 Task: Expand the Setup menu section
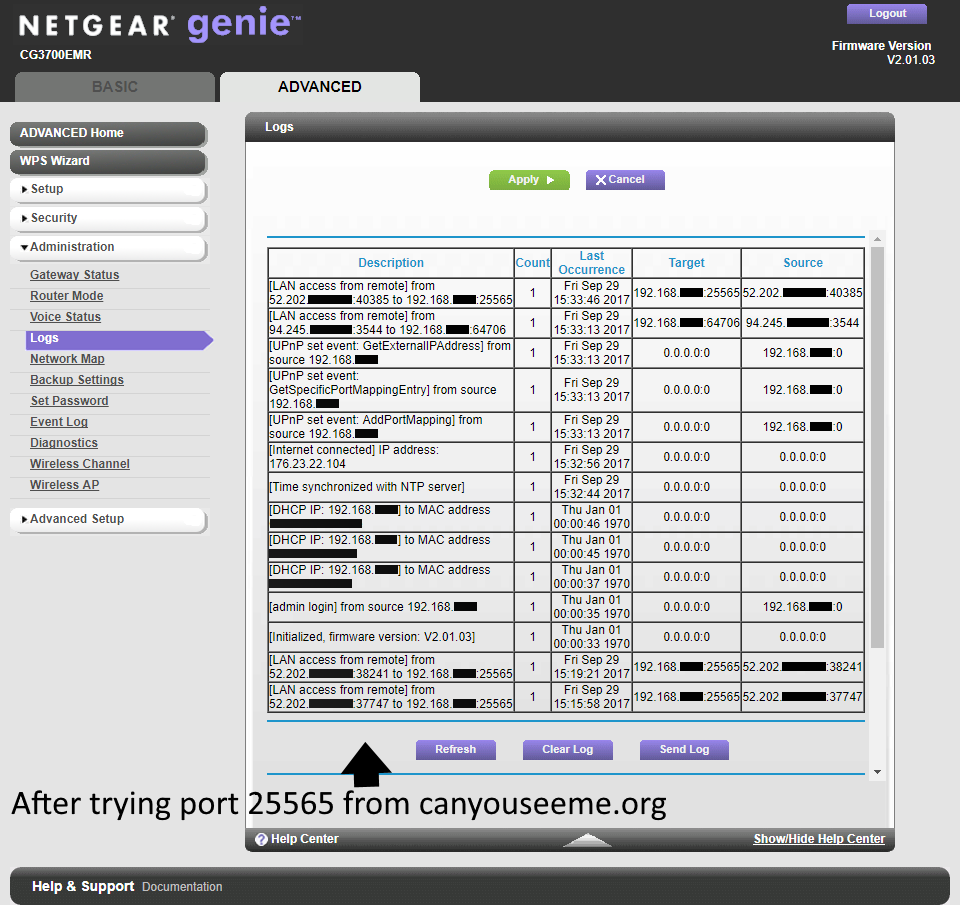click(x=108, y=189)
